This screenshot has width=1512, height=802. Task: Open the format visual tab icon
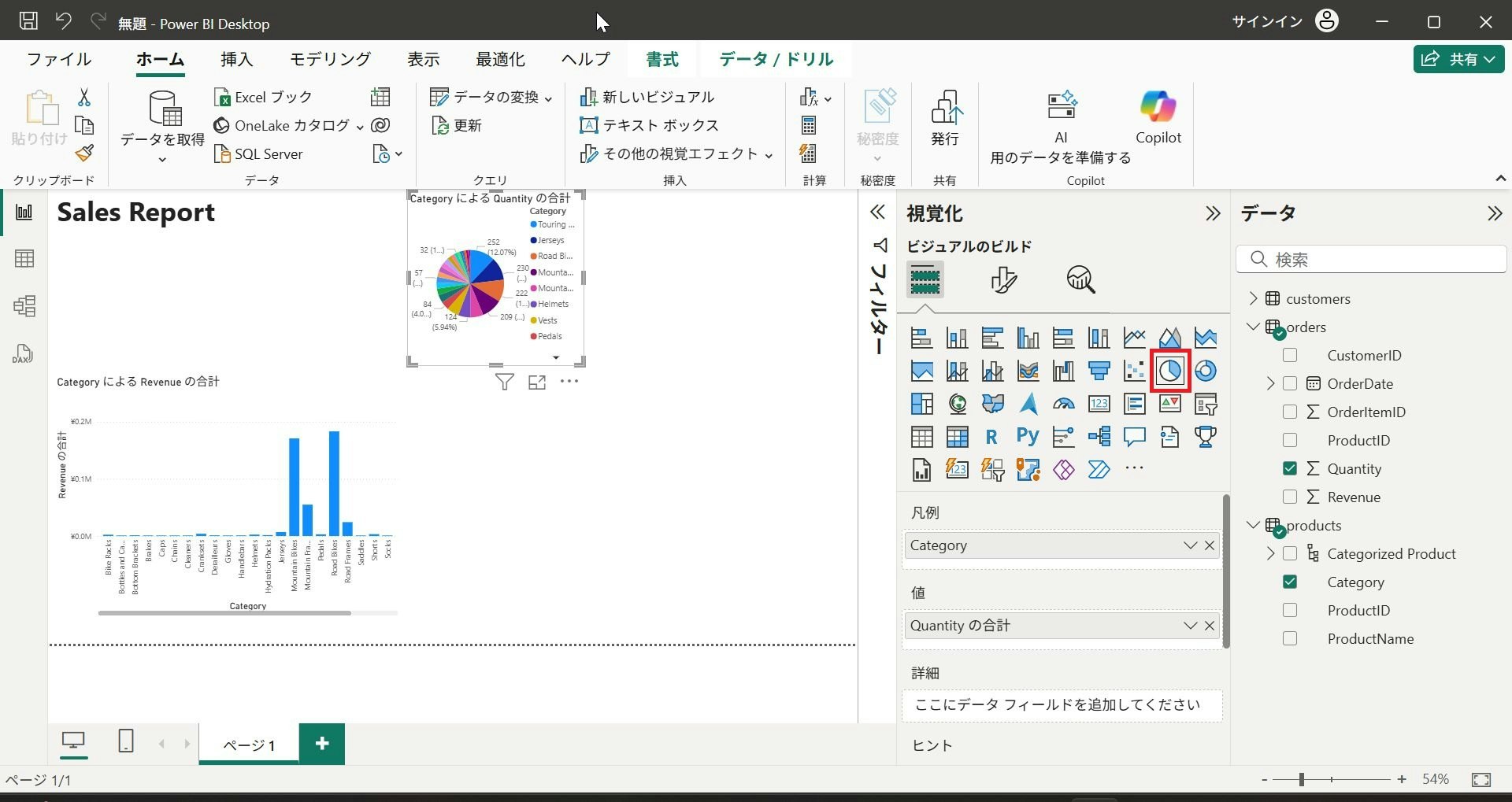(x=1003, y=279)
